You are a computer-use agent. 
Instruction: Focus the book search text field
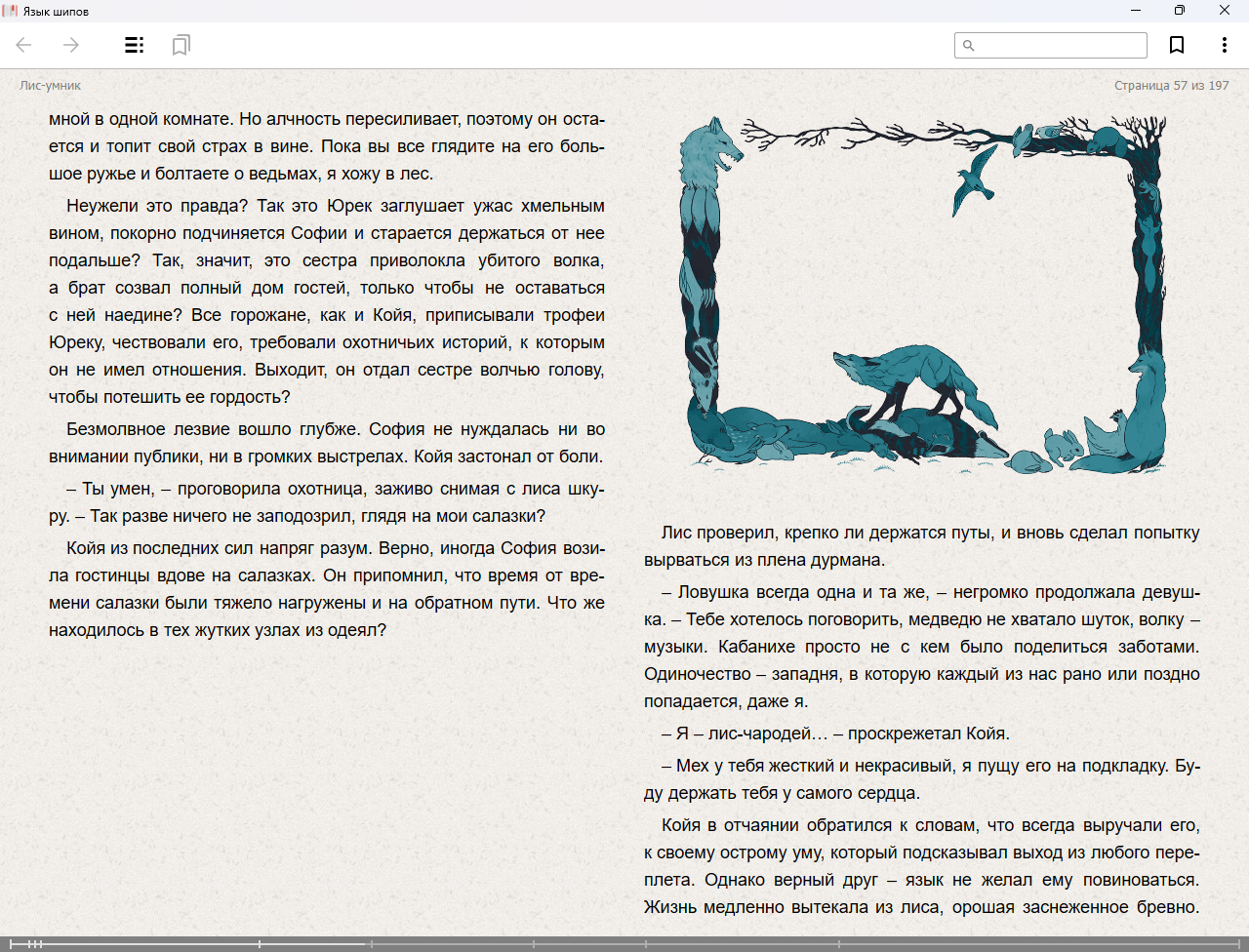1060,46
